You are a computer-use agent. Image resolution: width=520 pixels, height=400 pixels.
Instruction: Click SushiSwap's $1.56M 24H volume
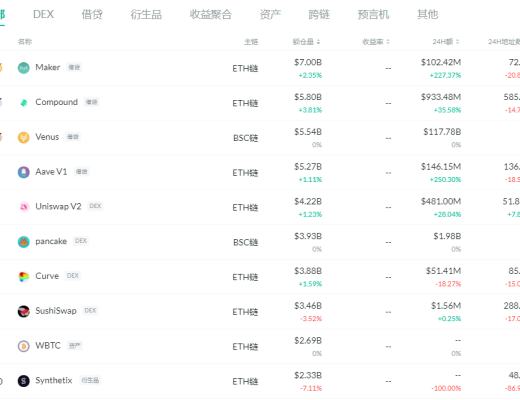pyautogui.click(x=446, y=306)
